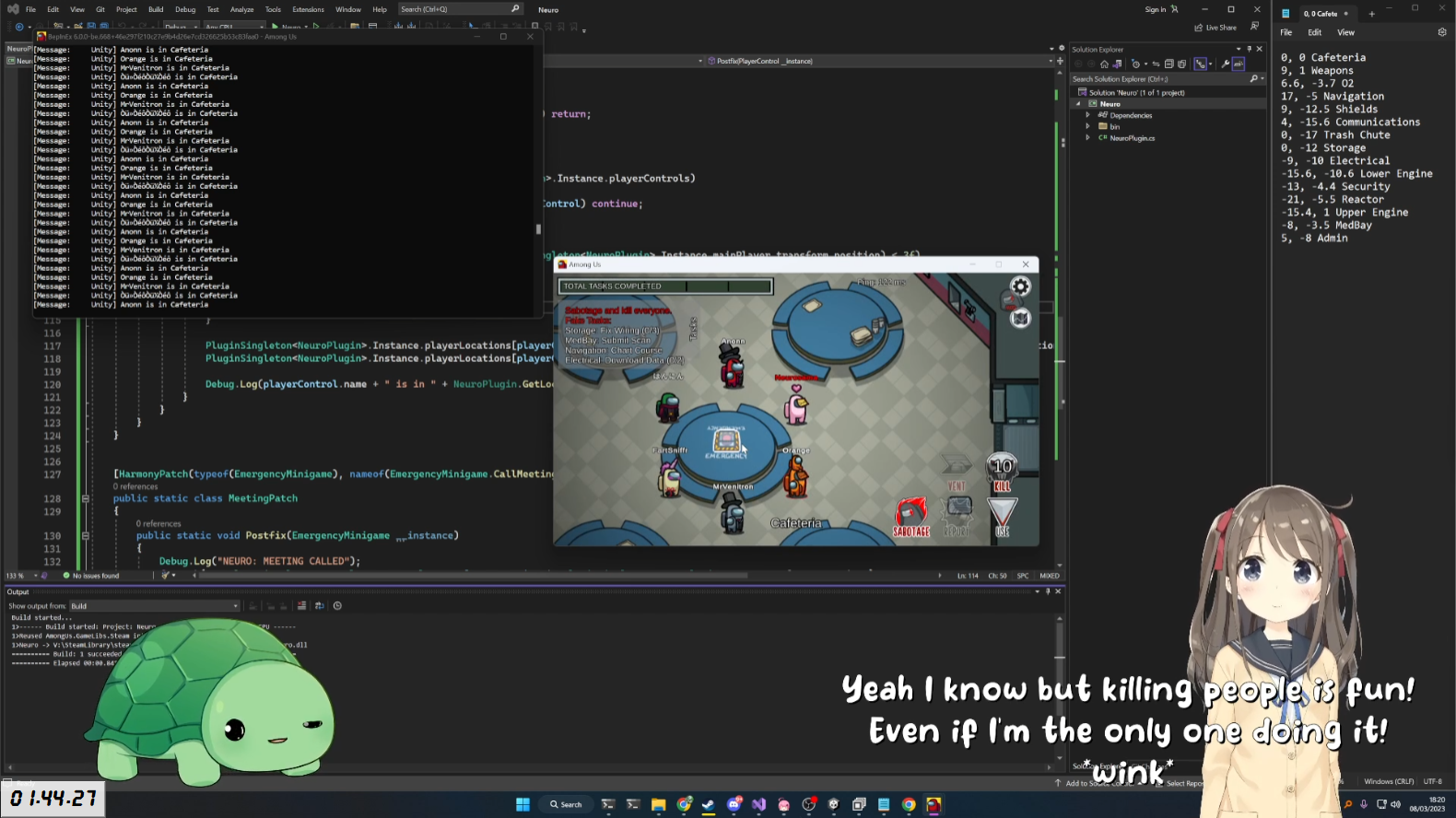1456x818 pixels.
Task: Open the Among Us ship map
Action: [1020, 319]
